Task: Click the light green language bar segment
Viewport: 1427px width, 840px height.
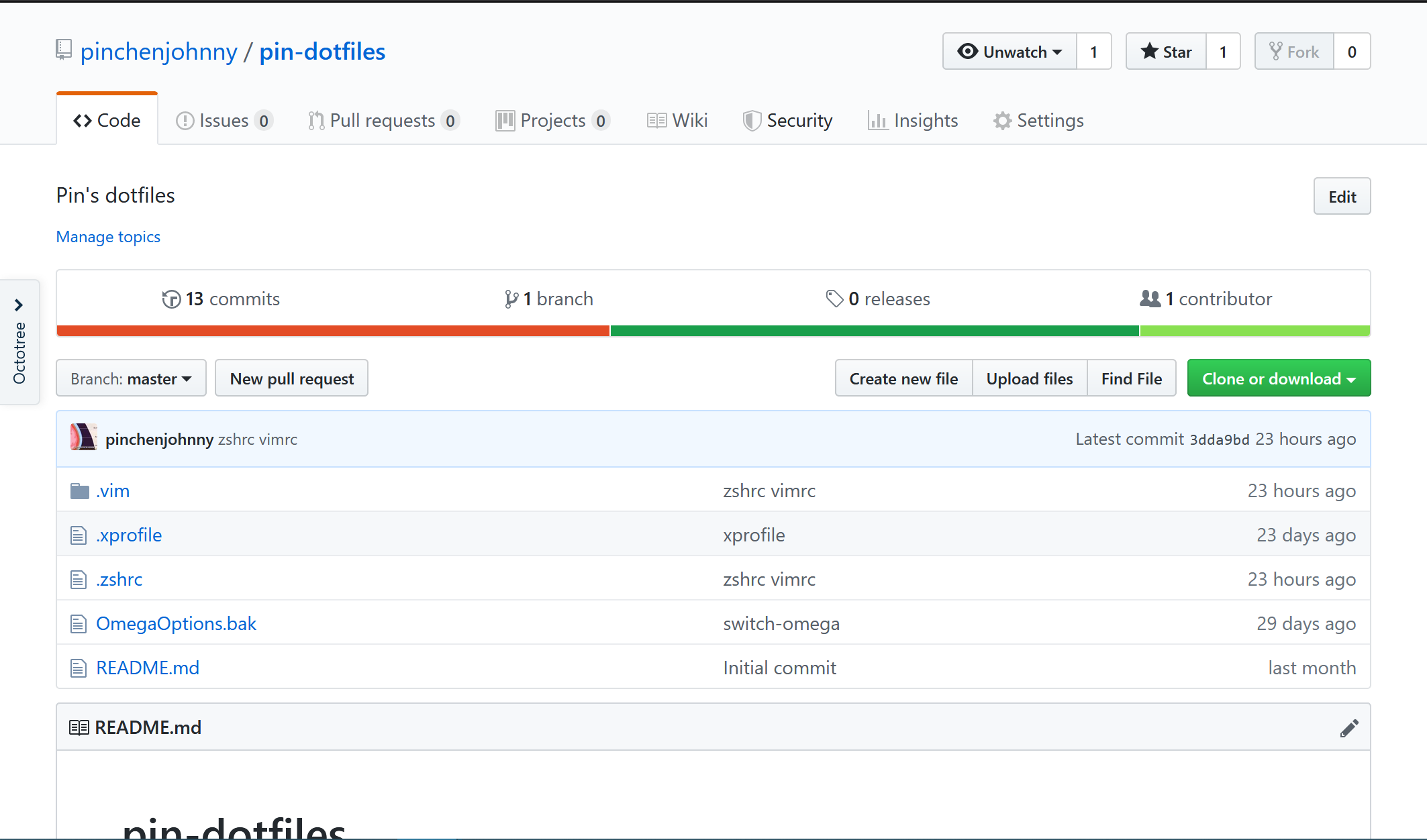Action: pyautogui.click(x=1255, y=331)
